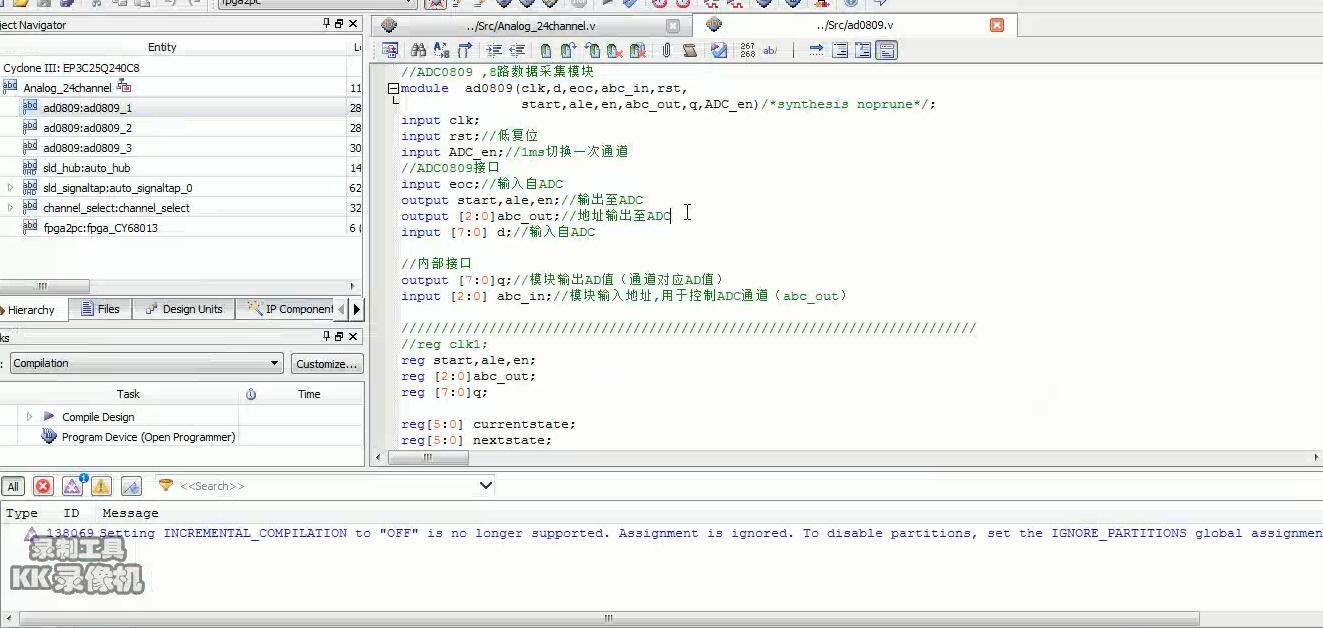Viewport: 1323px width, 628px height.
Task: Close the Analog_24channel.v editor tab
Action: pos(673,26)
